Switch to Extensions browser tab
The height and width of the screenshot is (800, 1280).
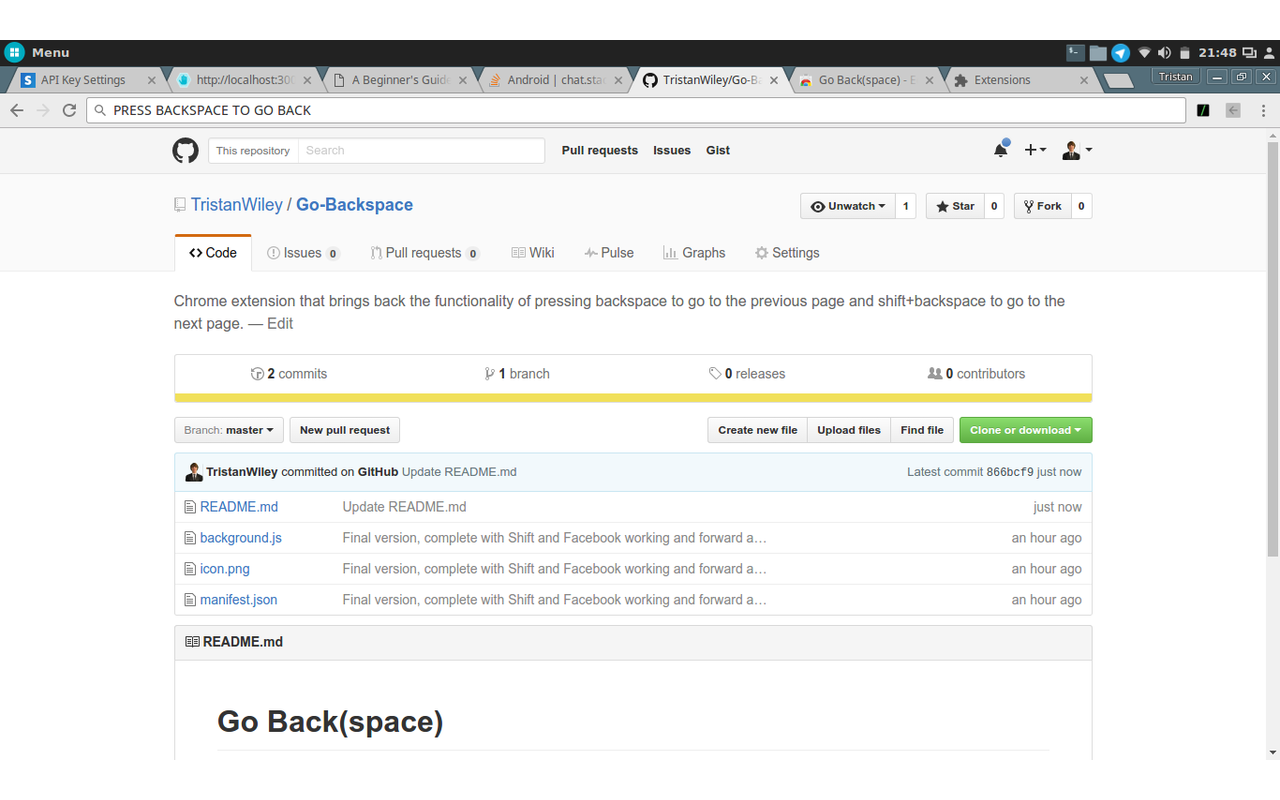pos(1019,80)
